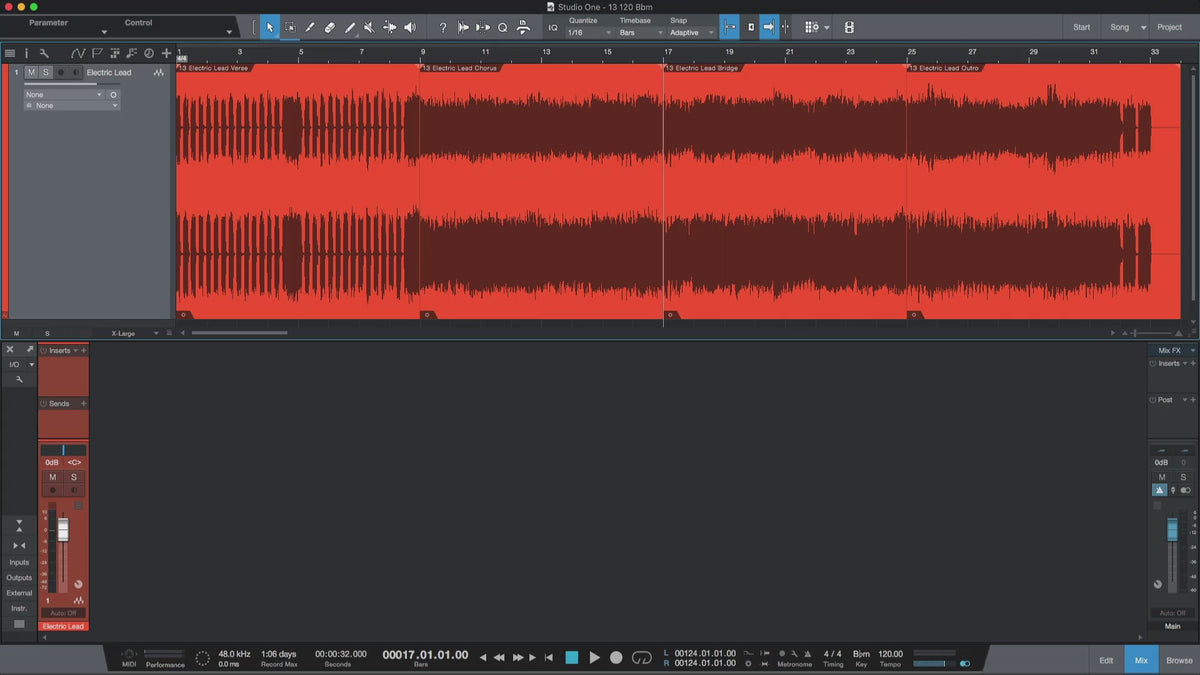Image resolution: width=1200 pixels, height=675 pixels.
Task: Mute the Electric Lead track
Action: [x=31, y=73]
